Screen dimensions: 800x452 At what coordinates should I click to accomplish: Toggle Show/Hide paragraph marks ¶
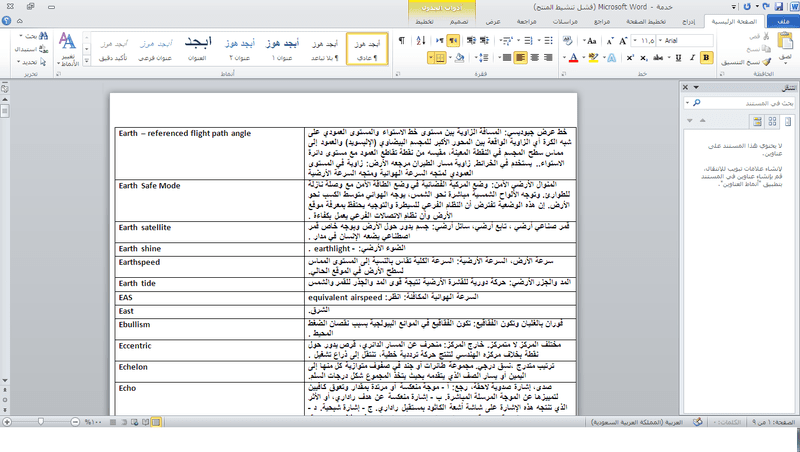[x=402, y=41]
